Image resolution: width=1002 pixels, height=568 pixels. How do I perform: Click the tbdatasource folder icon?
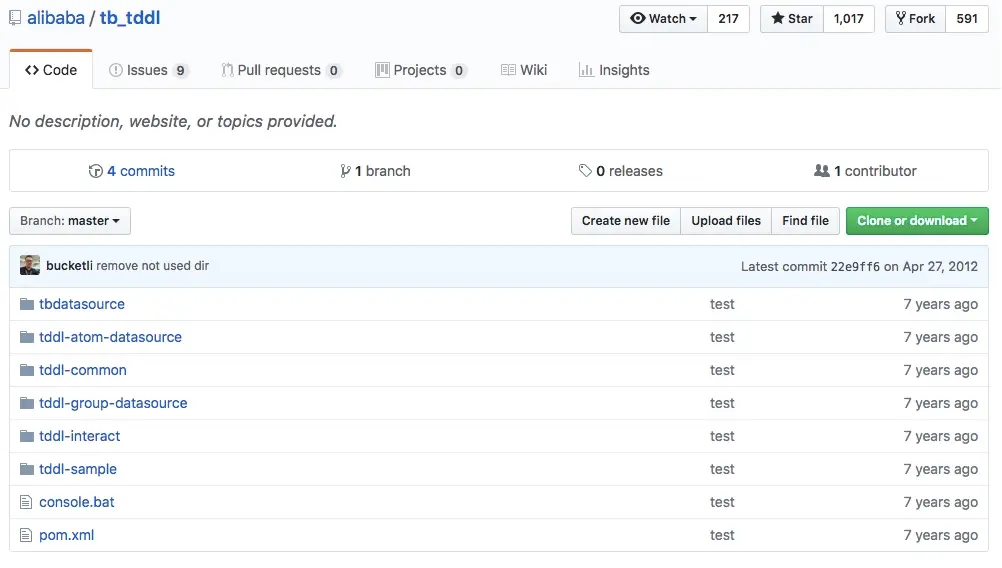[27, 304]
